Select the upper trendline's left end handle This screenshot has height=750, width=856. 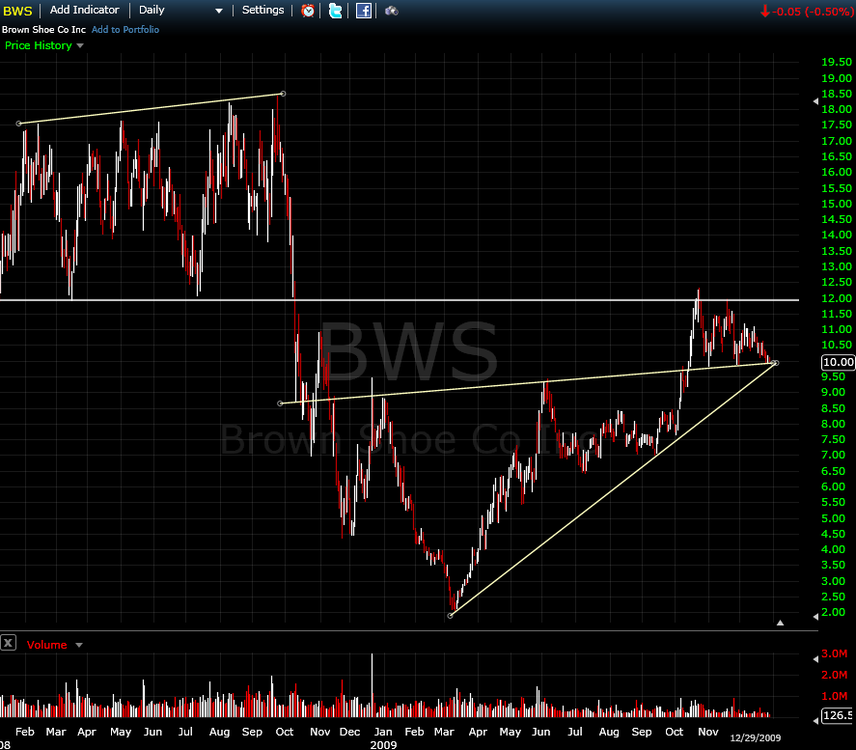pyautogui.click(x=19, y=123)
